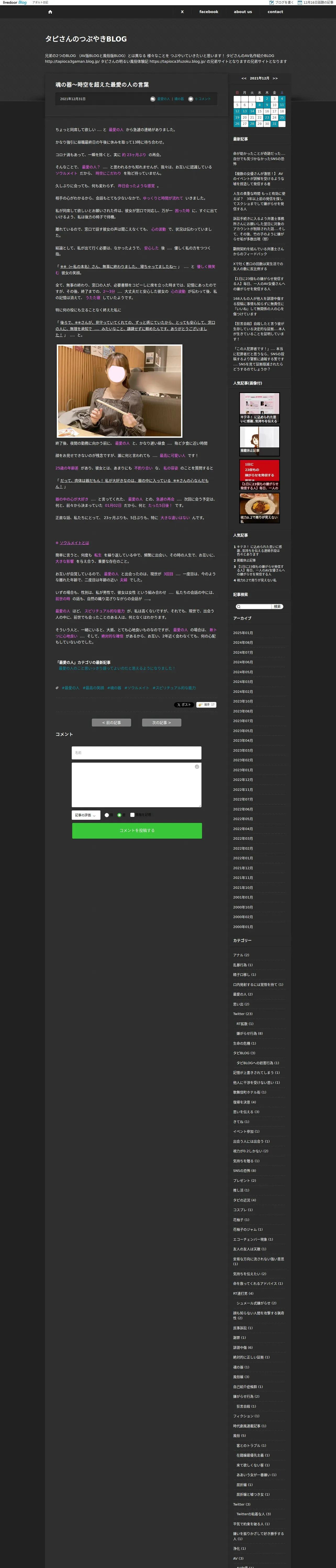Go to previous article 前の記事
Image resolution: width=336 pixels, height=1568 pixels.
(111, 723)
